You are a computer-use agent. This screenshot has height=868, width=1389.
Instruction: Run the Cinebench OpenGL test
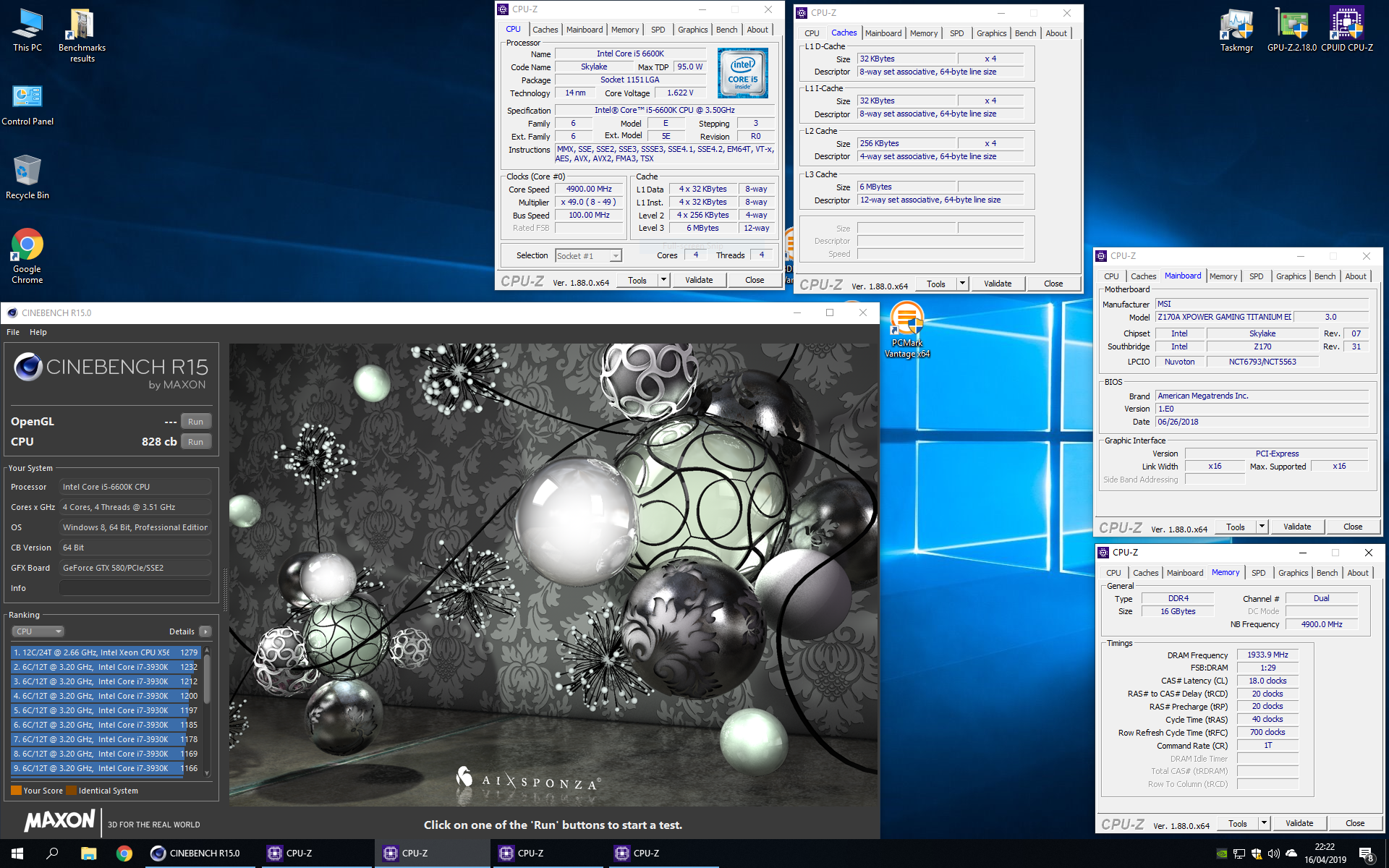195,422
